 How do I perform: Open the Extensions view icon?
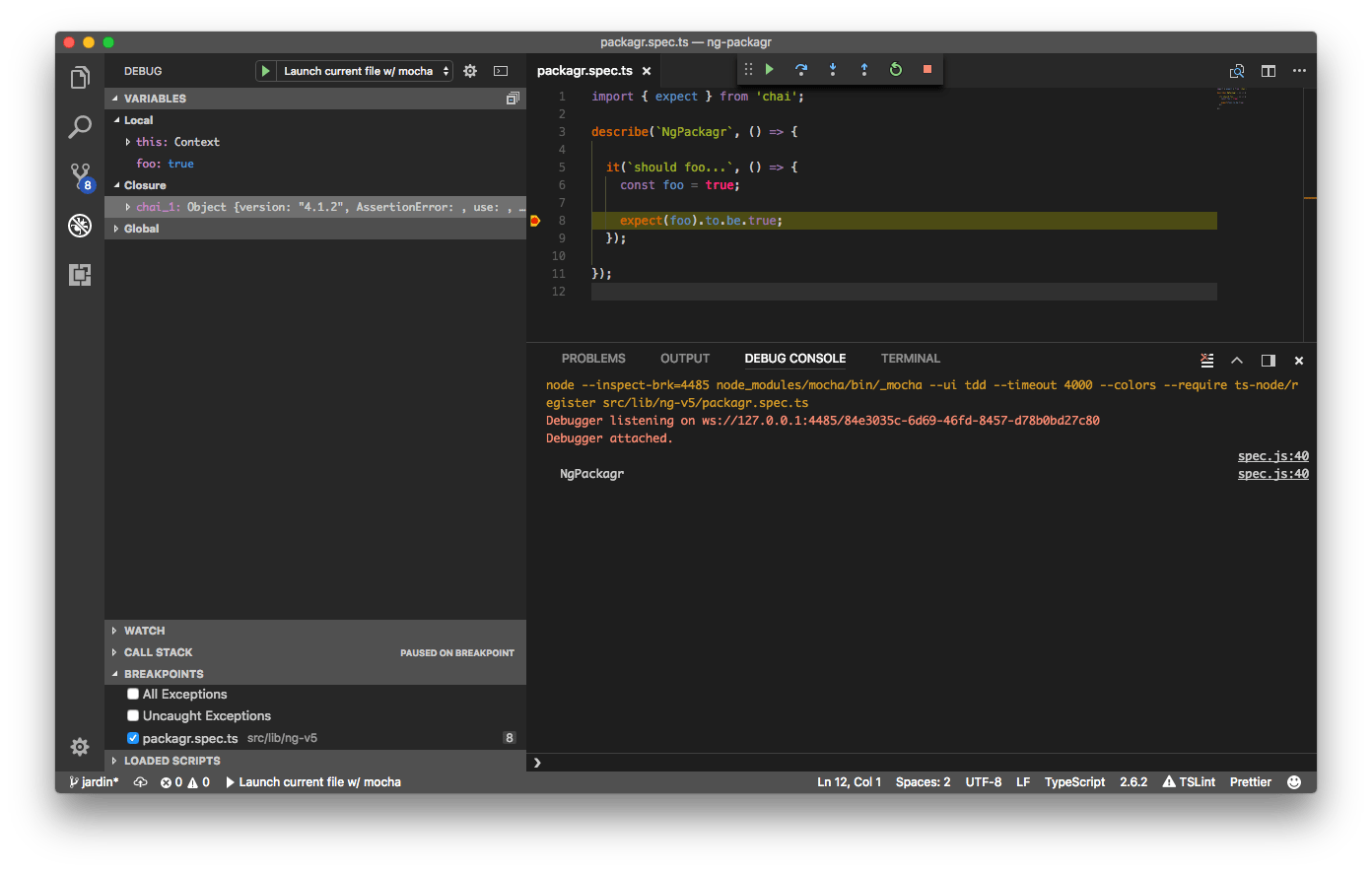click(x=80, y=275)
